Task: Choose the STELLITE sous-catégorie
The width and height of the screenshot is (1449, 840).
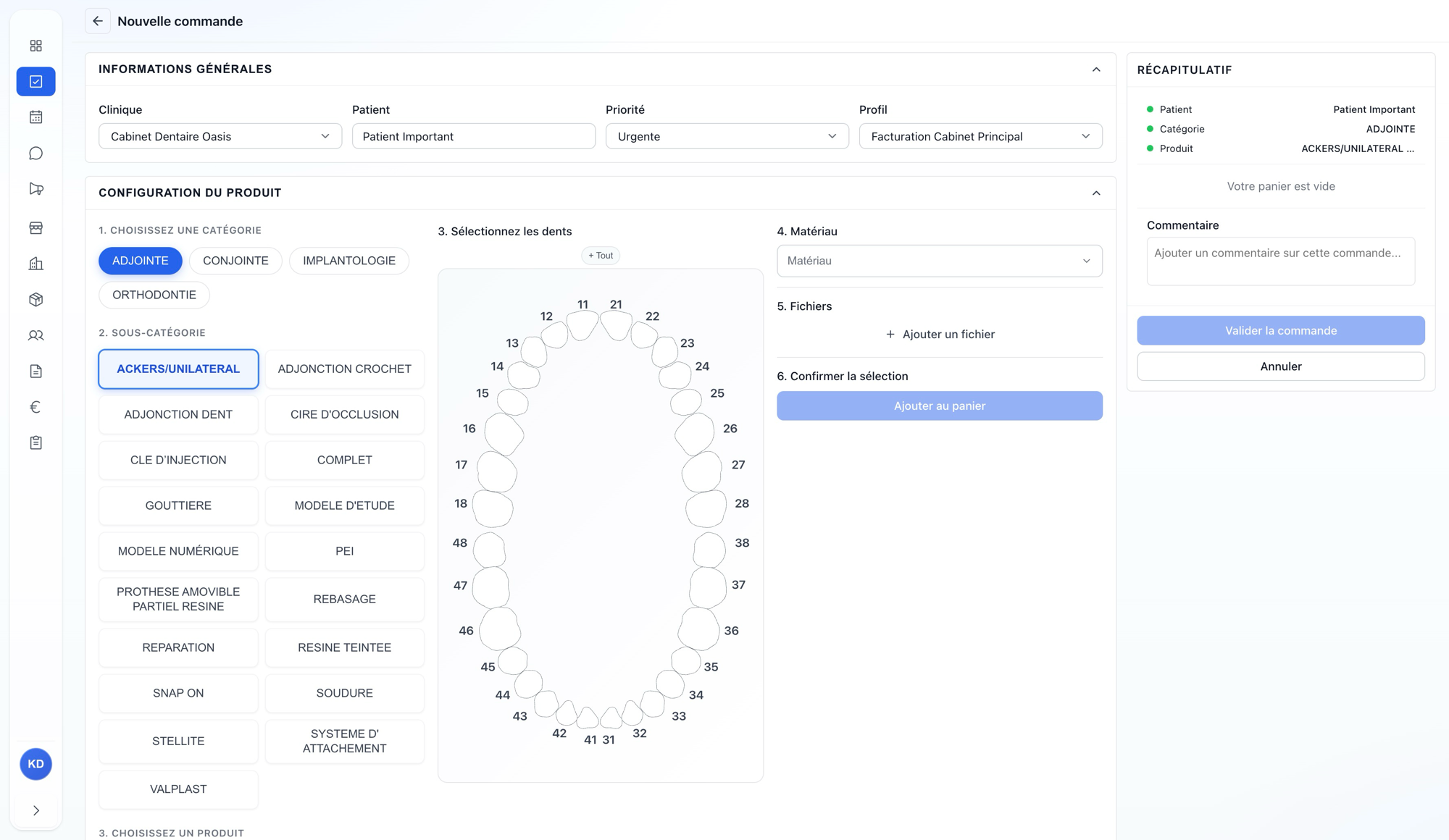Action: click(x=178, y=741)
